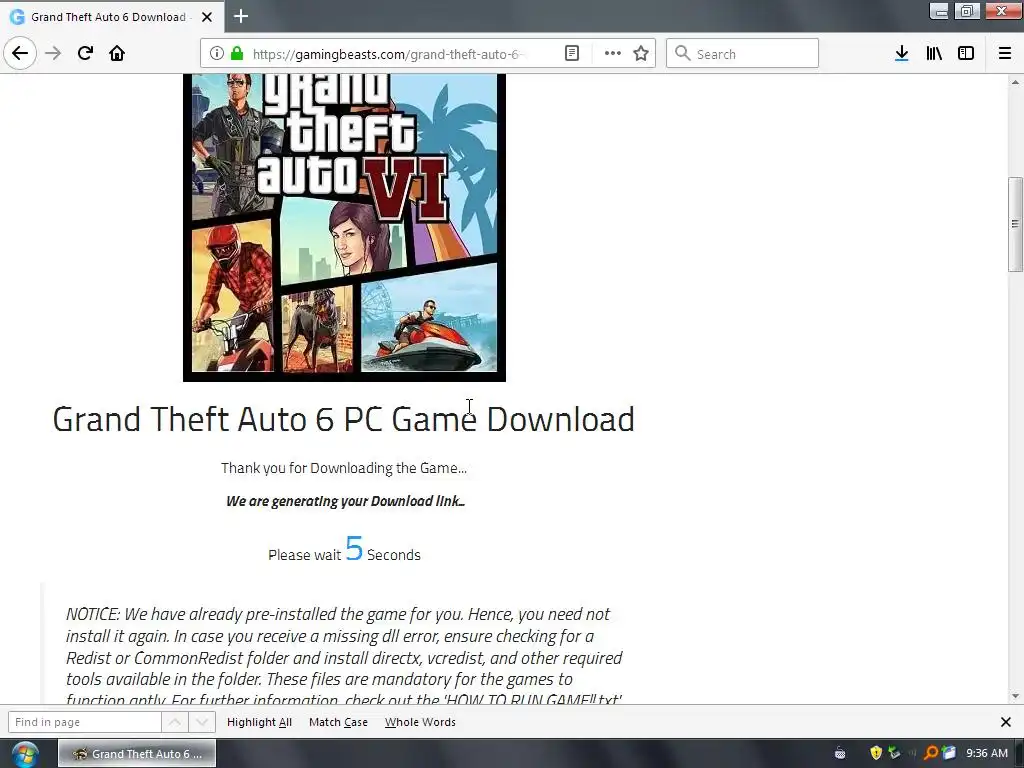Bookmark this page with the star
Viewport: 1024px width, 768px height.
pyautogui.click(x=641, y=54)
